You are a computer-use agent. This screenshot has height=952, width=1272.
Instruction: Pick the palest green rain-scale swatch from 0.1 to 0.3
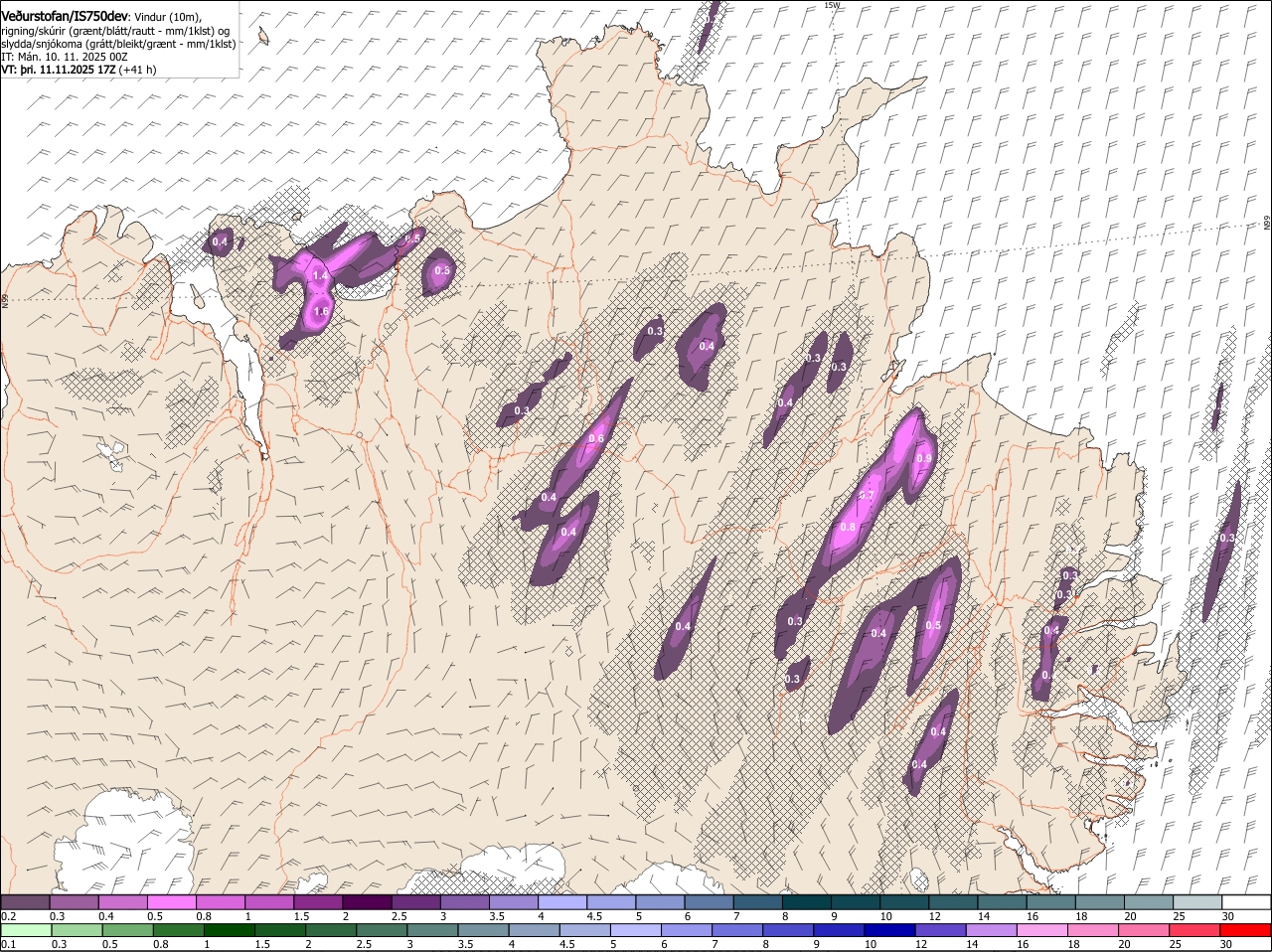26,930
